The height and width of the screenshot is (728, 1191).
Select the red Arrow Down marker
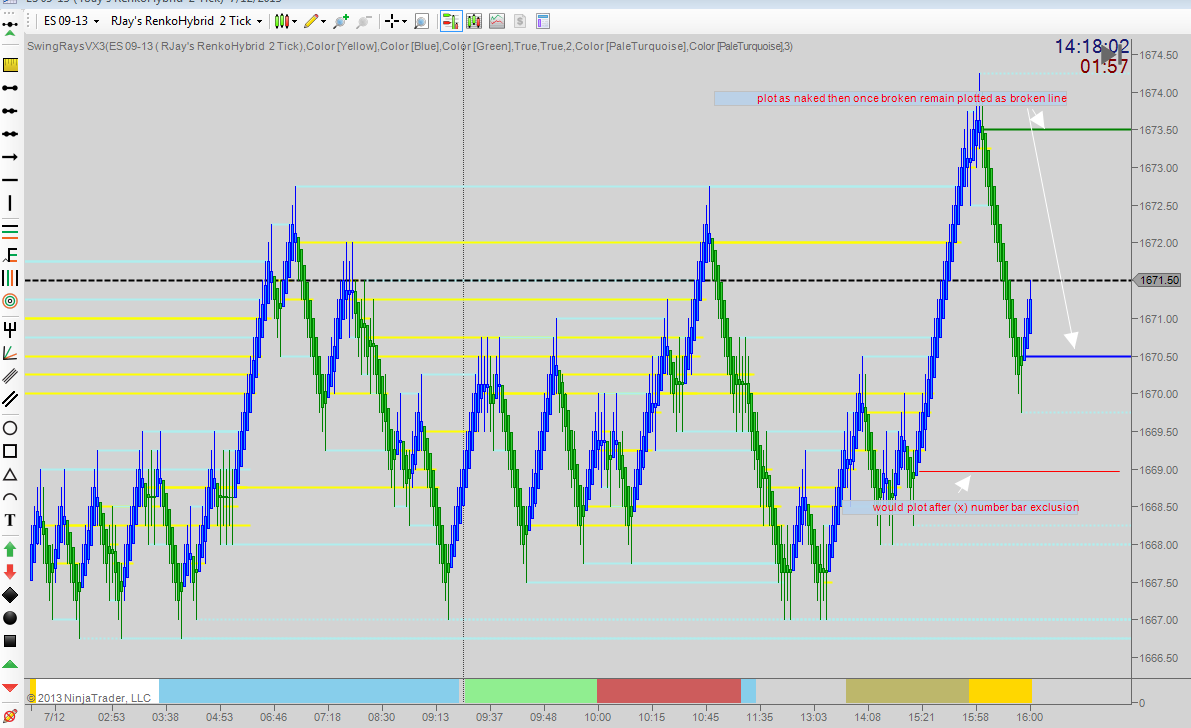[10, 571]
